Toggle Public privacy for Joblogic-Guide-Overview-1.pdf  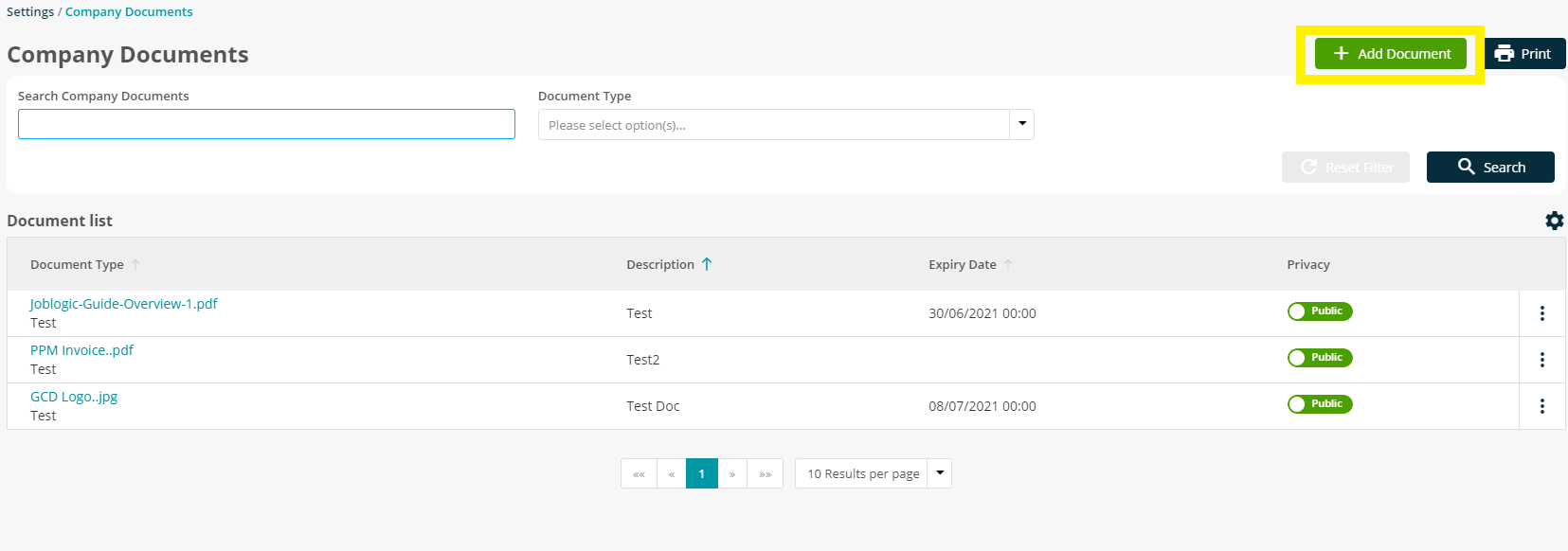click(x=1320, y=311)
